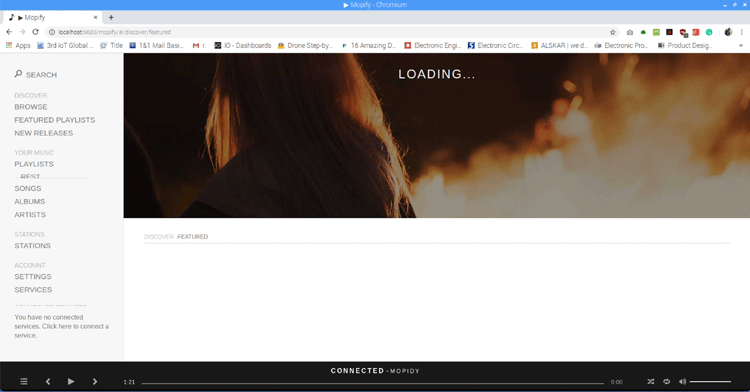
Task: Open a new browser tab
Action: point(111,17)
